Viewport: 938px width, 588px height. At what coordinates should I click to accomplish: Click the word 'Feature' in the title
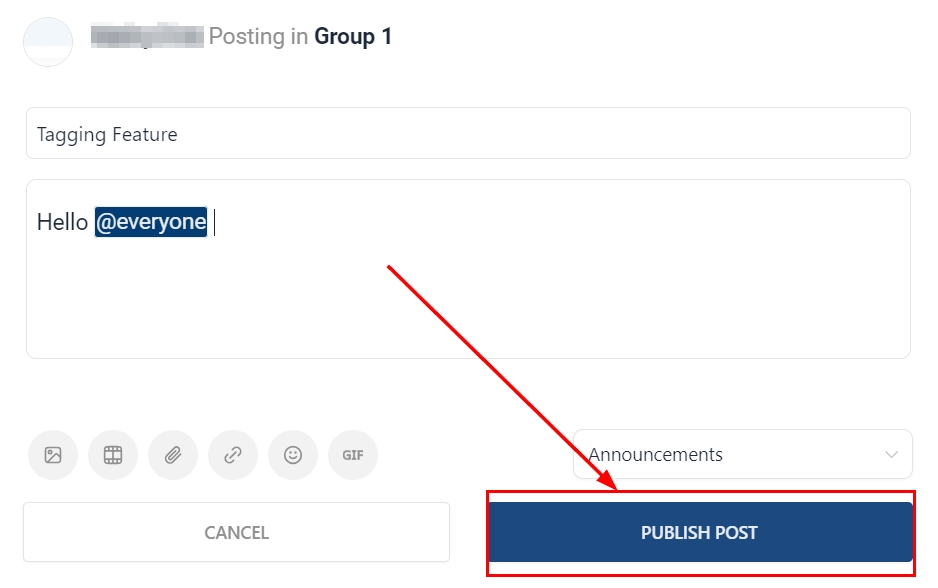click(x=144, y=134)
